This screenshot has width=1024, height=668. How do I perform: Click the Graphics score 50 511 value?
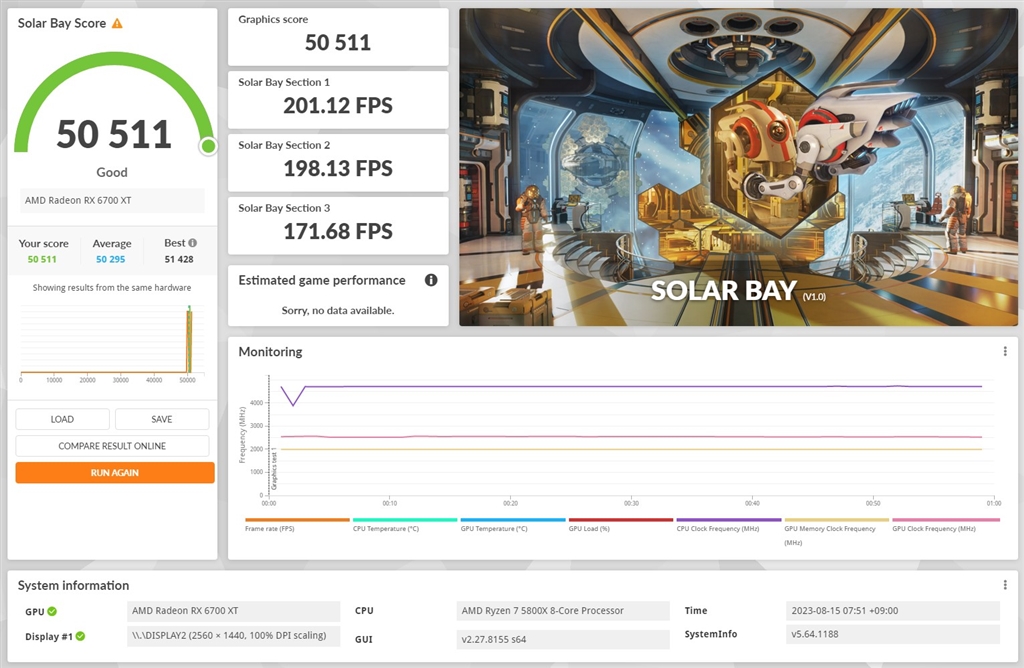pyautogui.click(x=338, y=42)
